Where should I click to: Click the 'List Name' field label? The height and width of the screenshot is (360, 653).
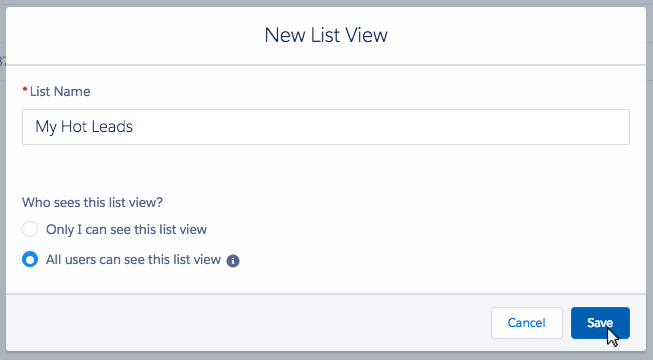[x=60, y=92]
